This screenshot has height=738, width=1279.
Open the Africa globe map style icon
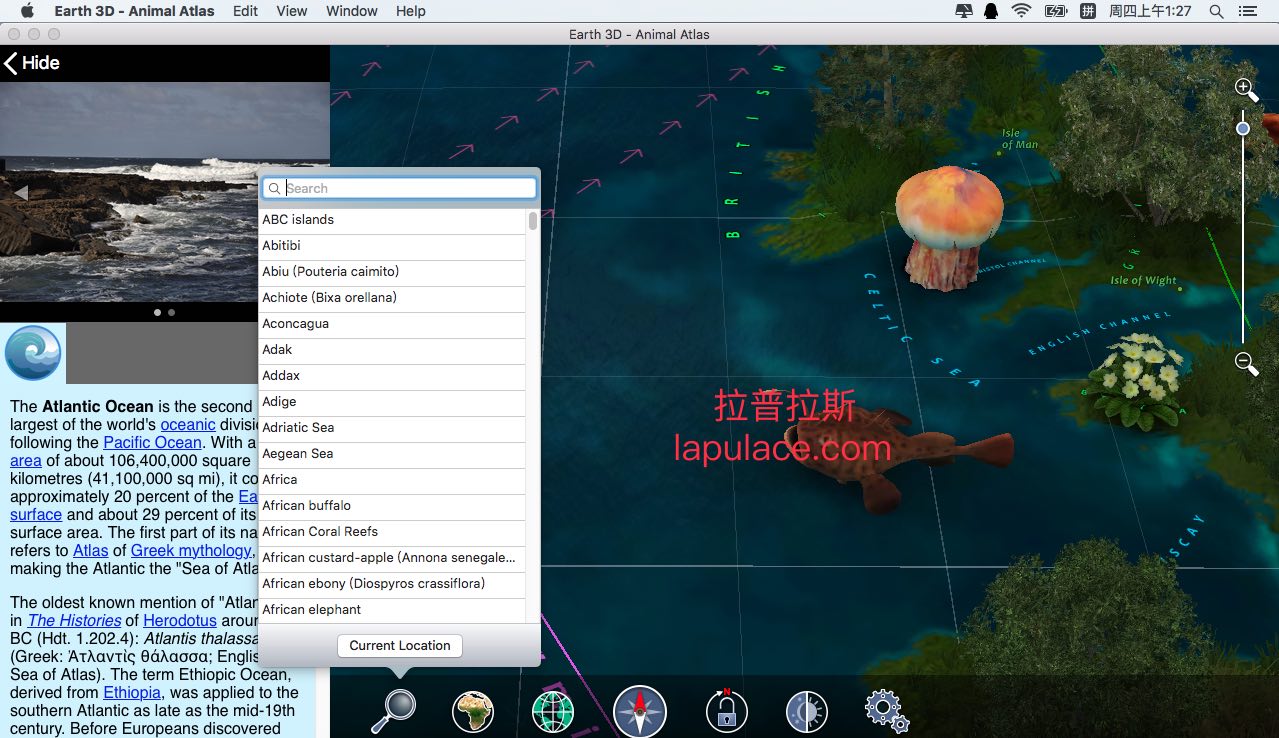click(473, 711)
